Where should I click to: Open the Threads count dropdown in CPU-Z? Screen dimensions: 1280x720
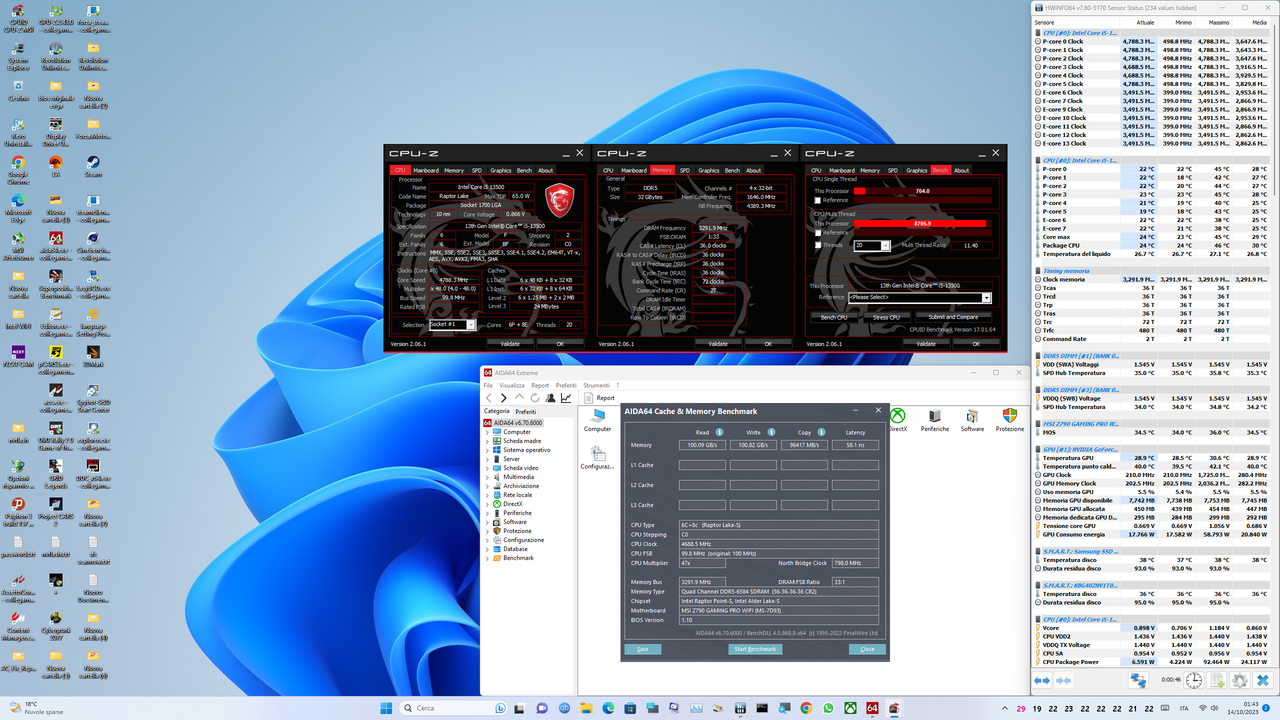[886, 245]
